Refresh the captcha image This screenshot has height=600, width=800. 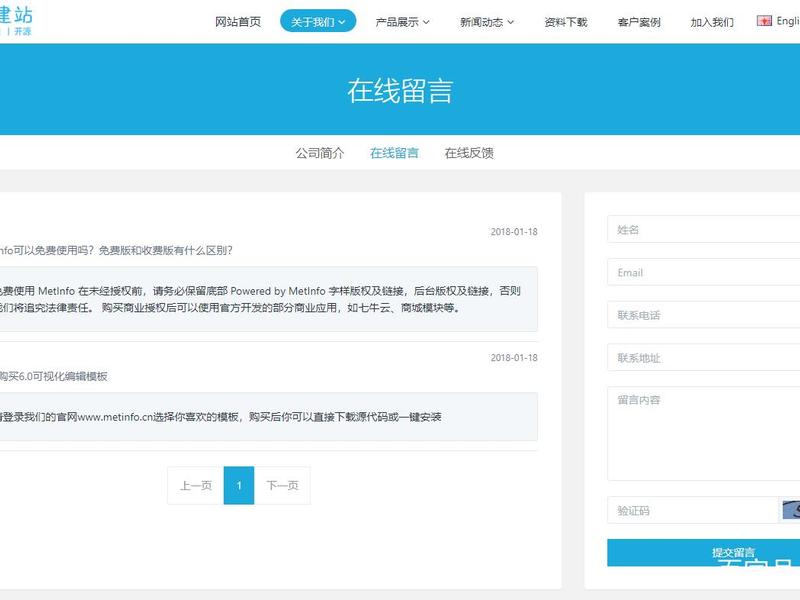coord(791,510)
